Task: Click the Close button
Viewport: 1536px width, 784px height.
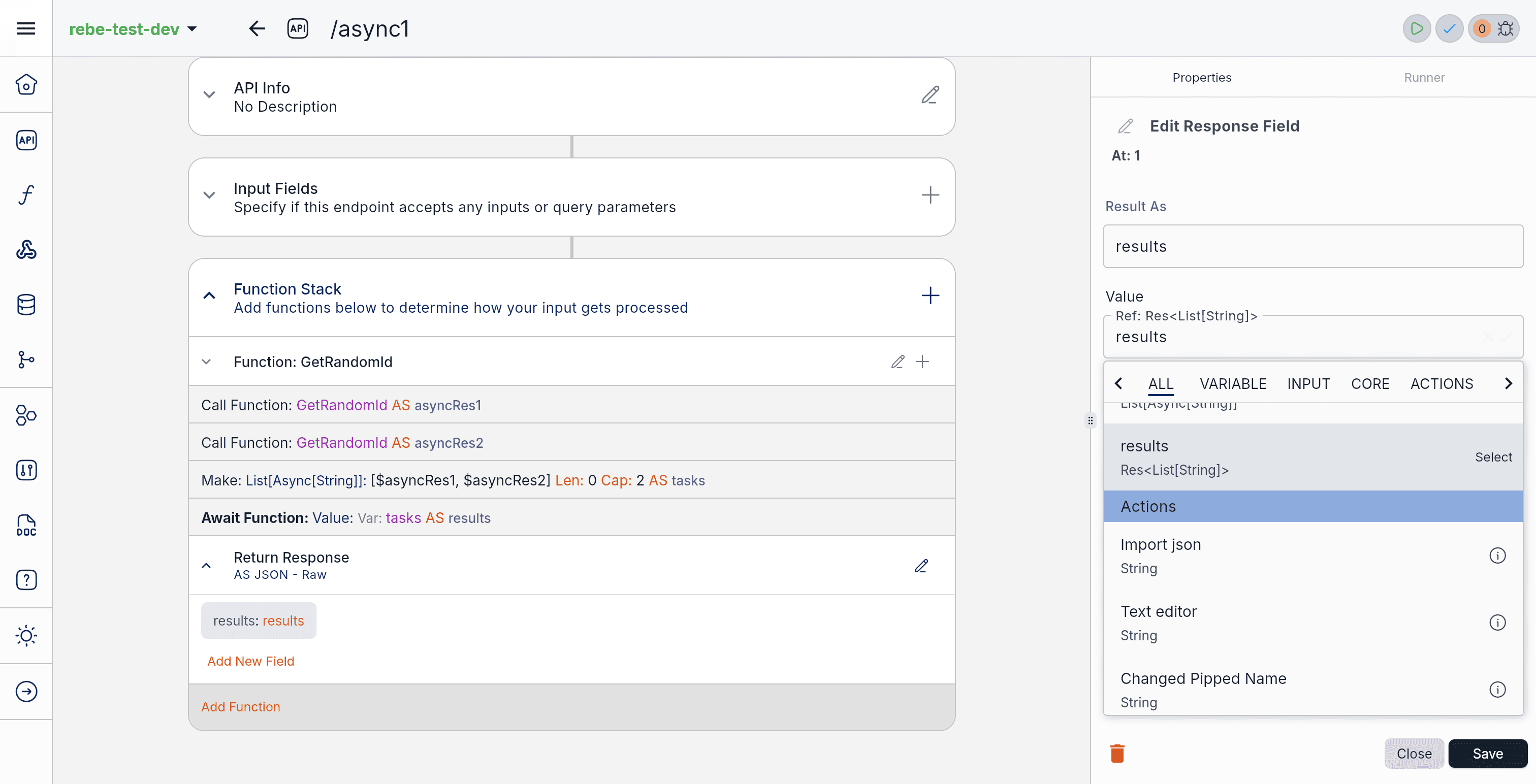Action: pyautogui.click(x=1414, y=753)
